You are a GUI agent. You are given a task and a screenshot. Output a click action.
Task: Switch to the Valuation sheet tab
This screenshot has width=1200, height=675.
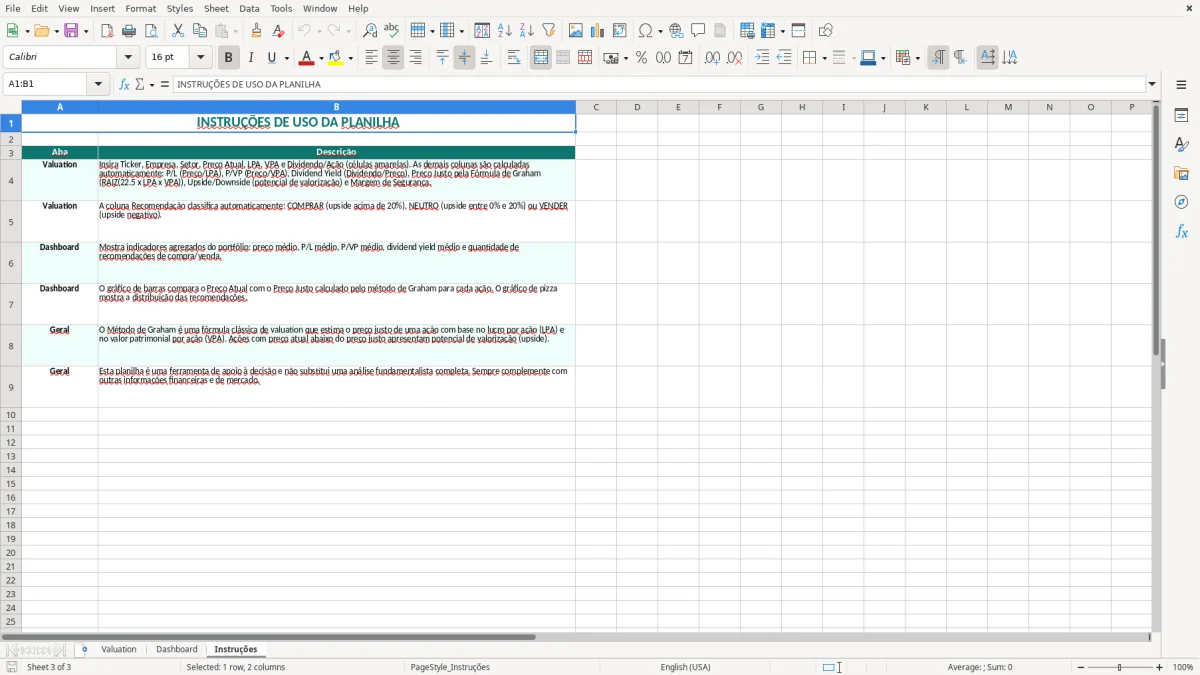click(x=119, y=649)
